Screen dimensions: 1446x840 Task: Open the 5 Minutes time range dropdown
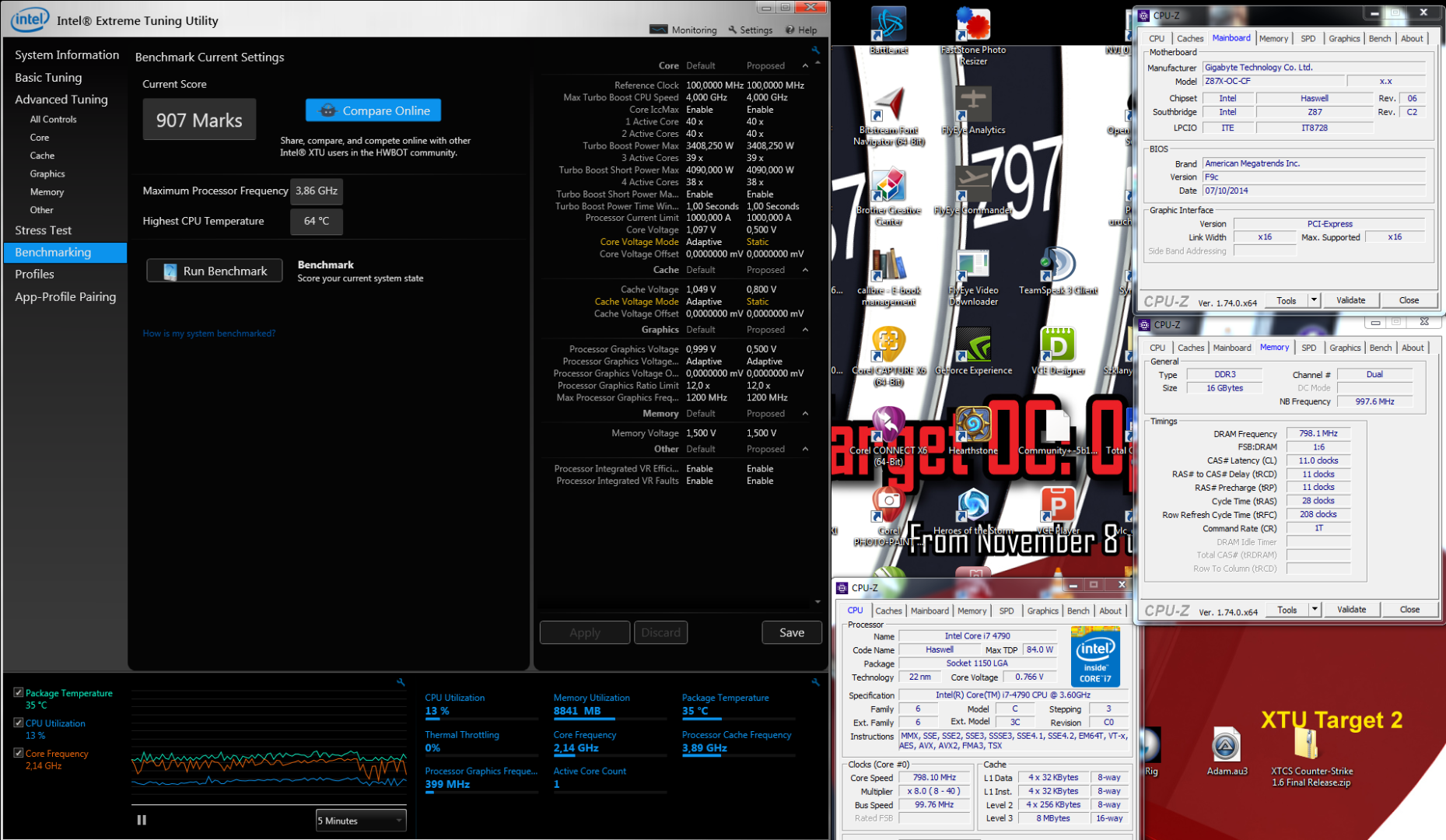(361, 821)
